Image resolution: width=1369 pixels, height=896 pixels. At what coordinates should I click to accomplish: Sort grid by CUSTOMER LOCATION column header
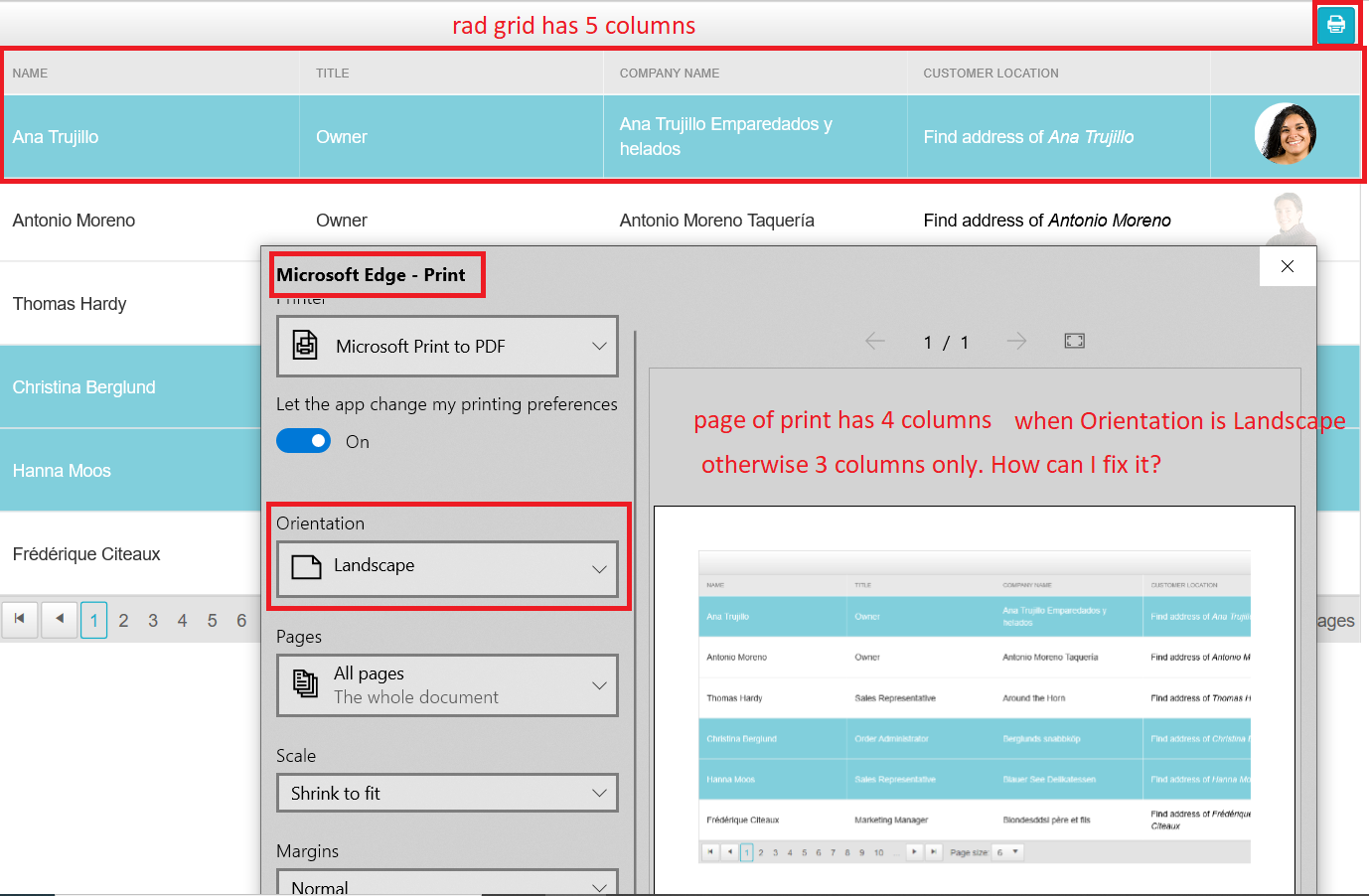coord(990,74)
